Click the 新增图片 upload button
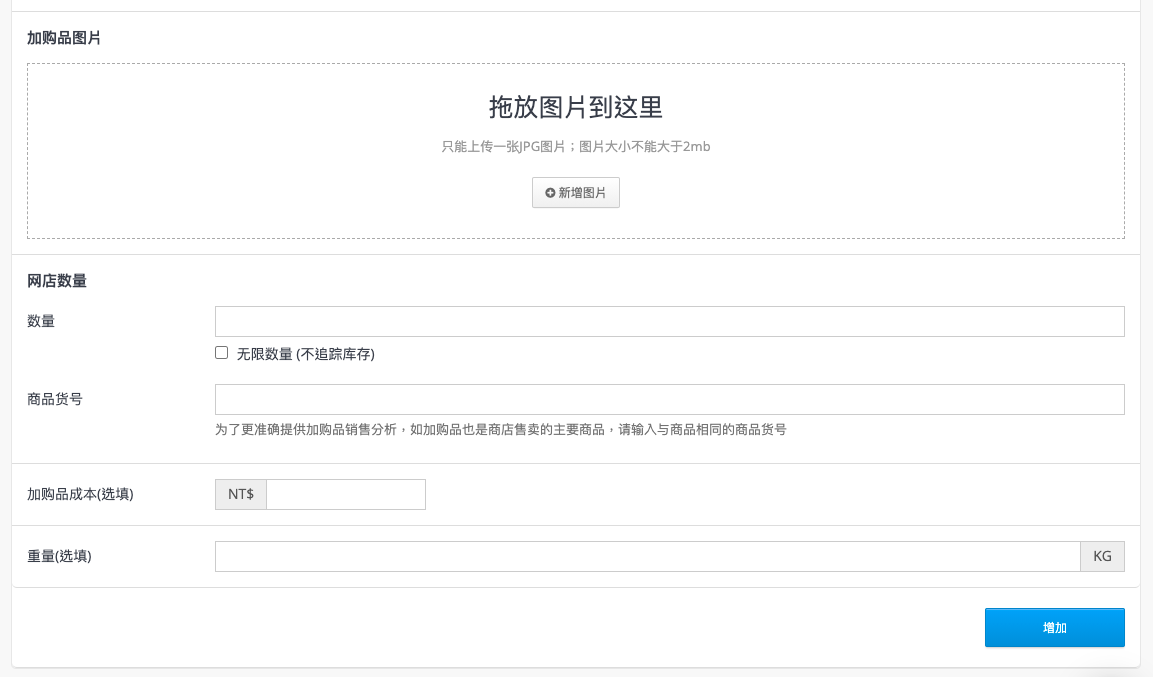This screenshot has height=677, width=1153. [576, 193]
